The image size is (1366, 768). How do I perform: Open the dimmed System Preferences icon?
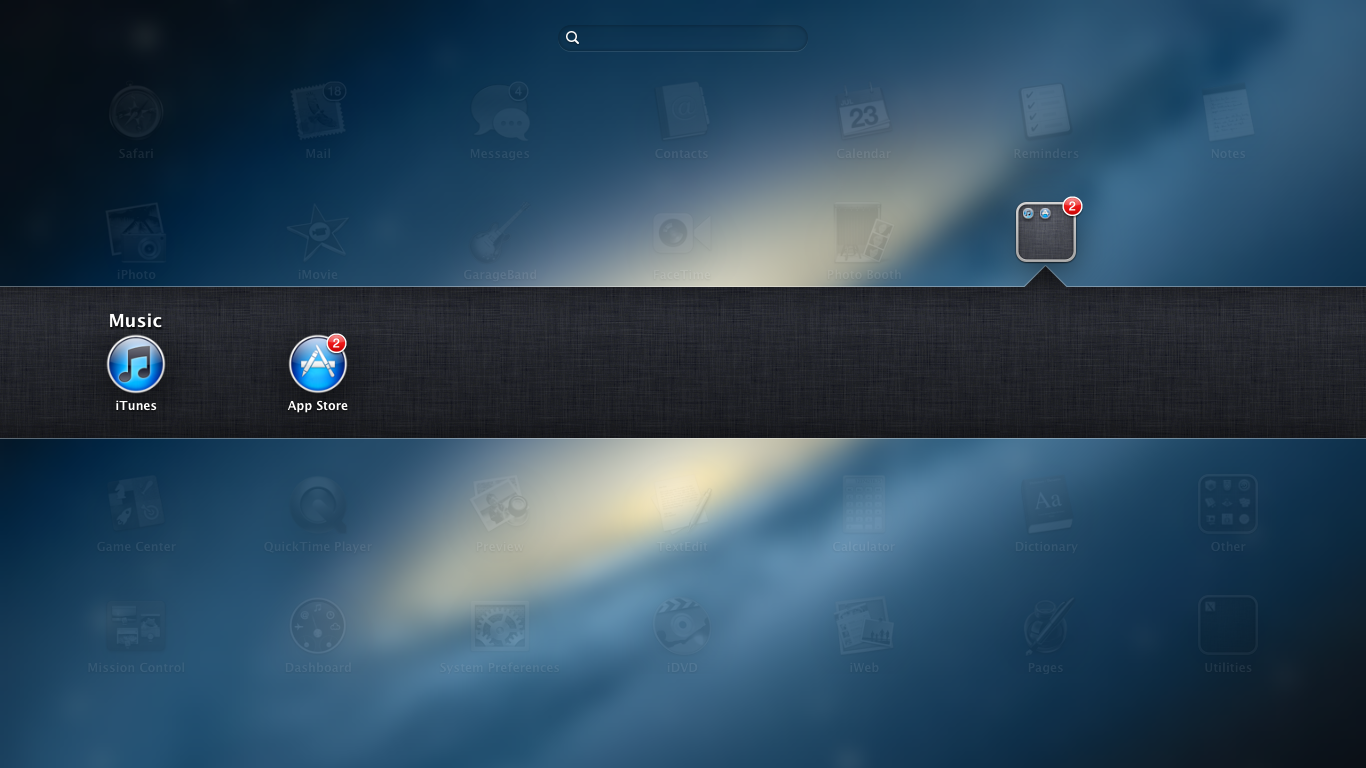[x=500, y=625]
